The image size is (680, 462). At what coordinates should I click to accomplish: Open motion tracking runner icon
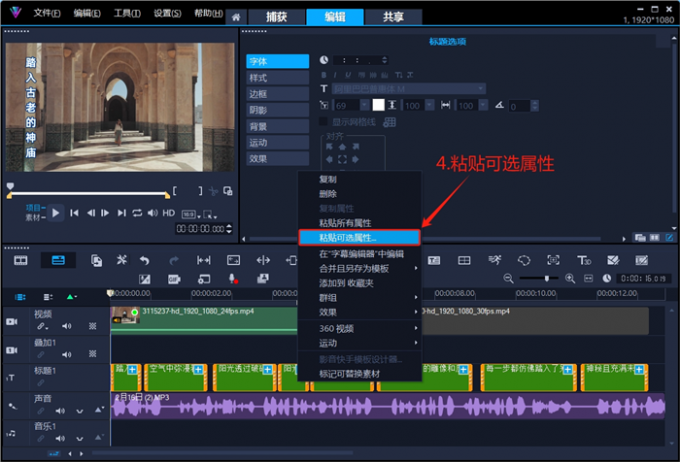pyautogui.click(x=494, y=260)
